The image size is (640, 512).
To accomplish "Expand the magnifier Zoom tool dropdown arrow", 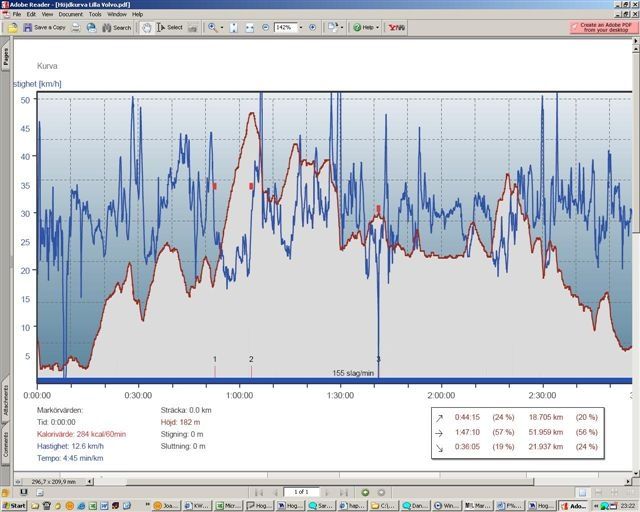I will tap(222, 28).
